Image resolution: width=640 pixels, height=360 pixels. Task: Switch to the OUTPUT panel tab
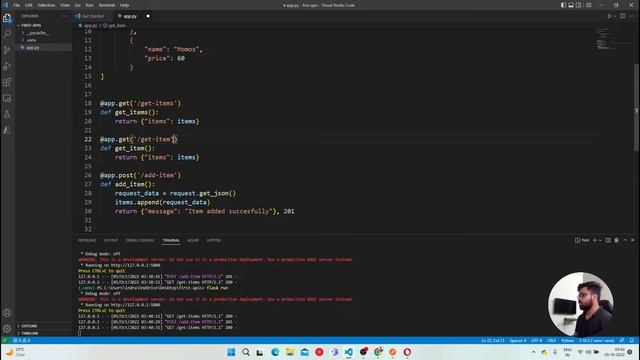coord(111,240)
